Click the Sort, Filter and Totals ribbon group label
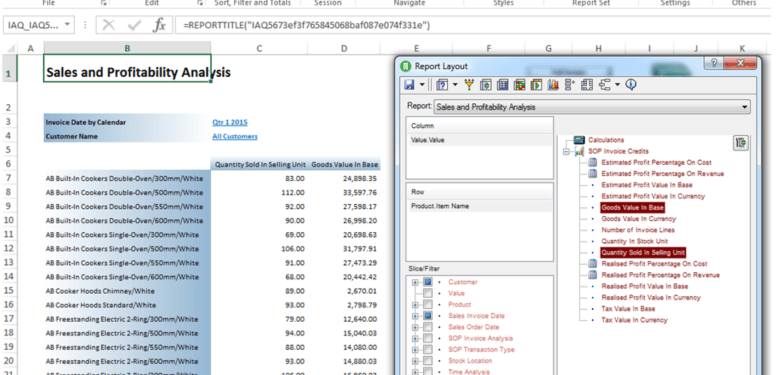Screen dimensions: 776x375 click(x=252, y=3)
